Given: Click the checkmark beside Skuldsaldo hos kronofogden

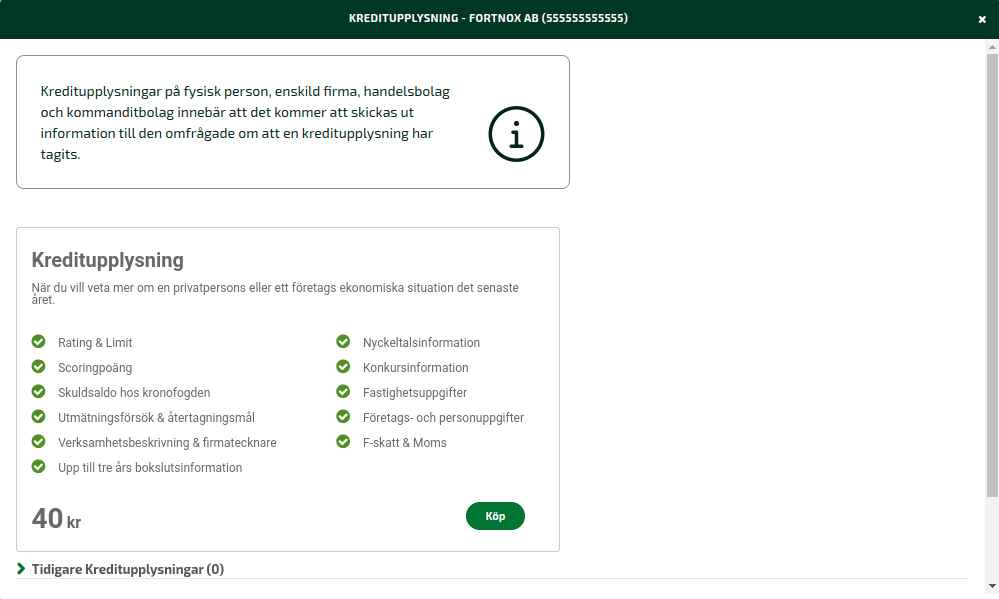Looking at the screenshot, I should click(39, 391).
